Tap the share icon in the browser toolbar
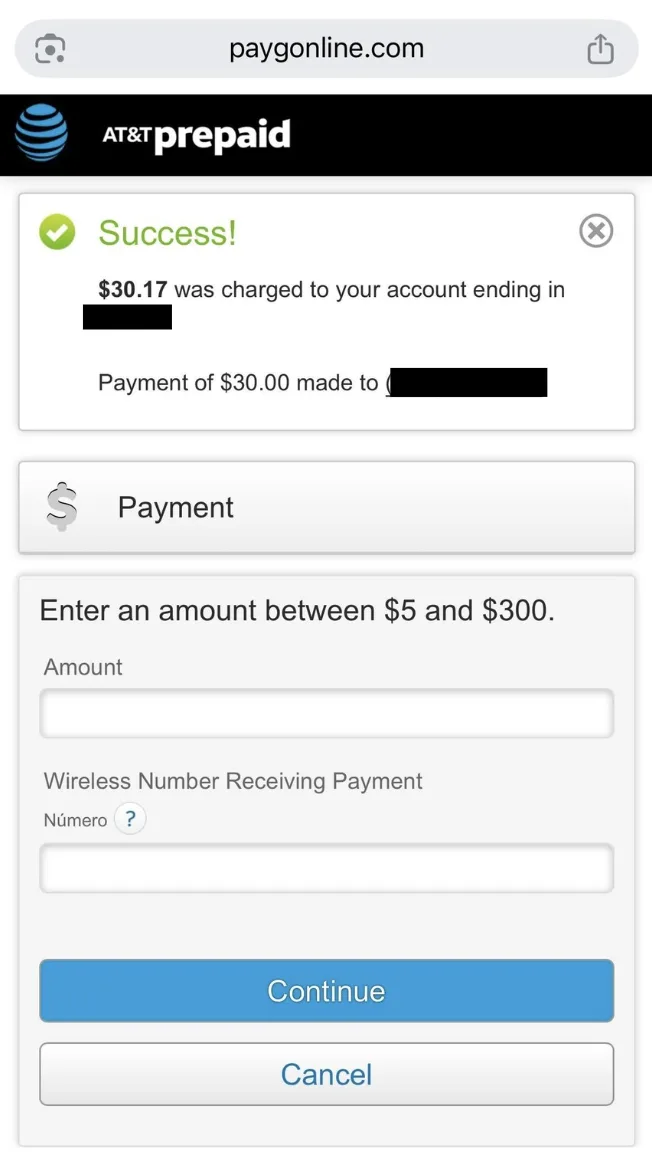The height and width of the screenshot is (1156, 652). [601, 47]
